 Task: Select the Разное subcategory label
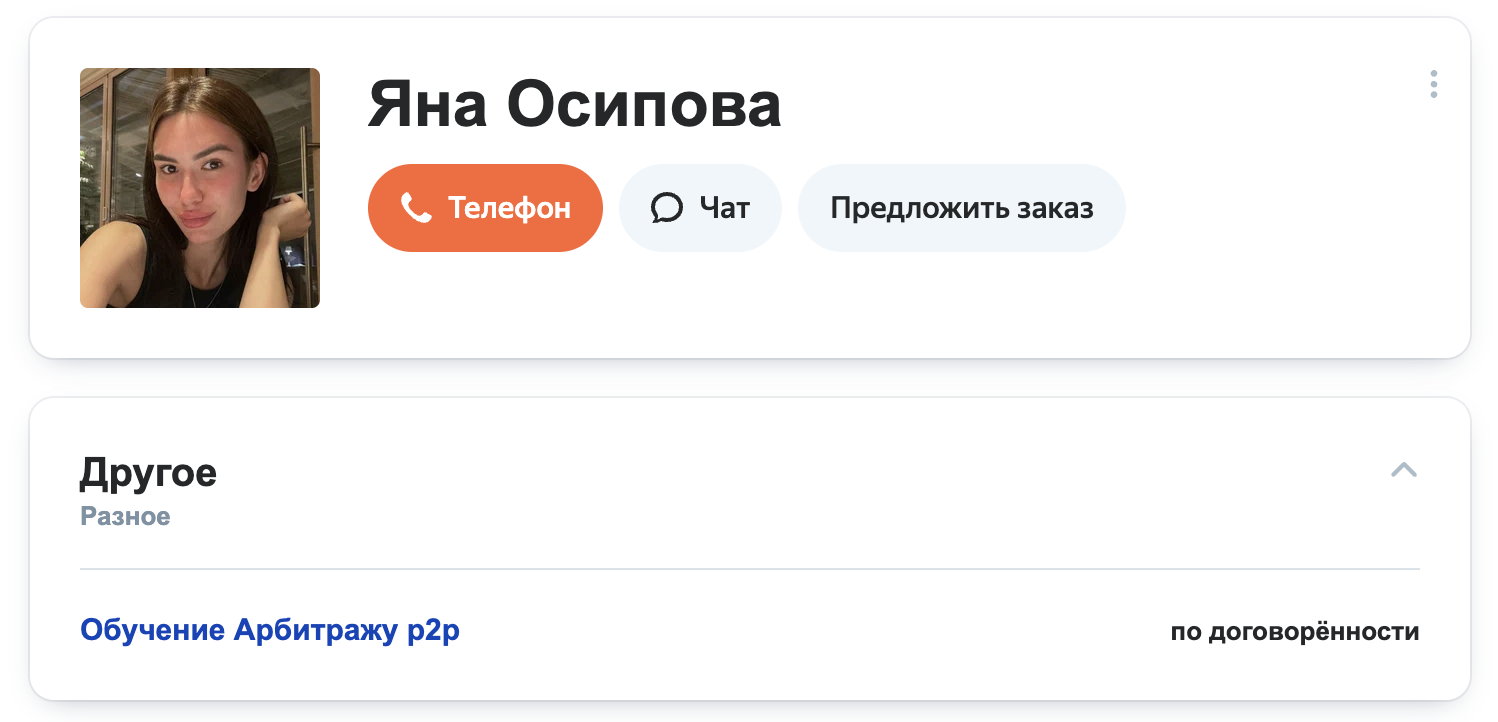click(125, 516)
